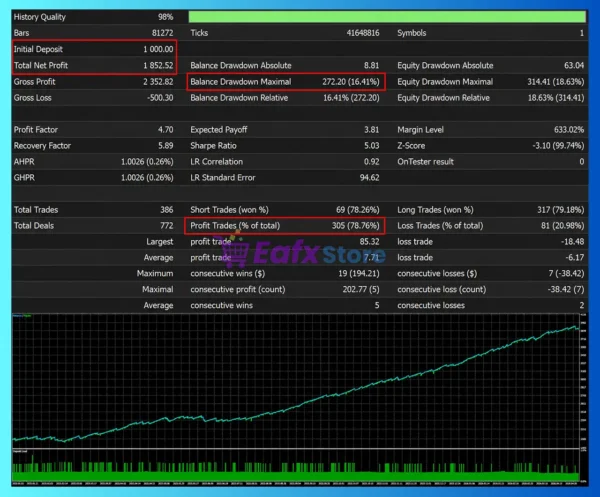Screen dimensions: 600x497
Task: Click Recovery Factor value 5.89
Action: point(165,146)
